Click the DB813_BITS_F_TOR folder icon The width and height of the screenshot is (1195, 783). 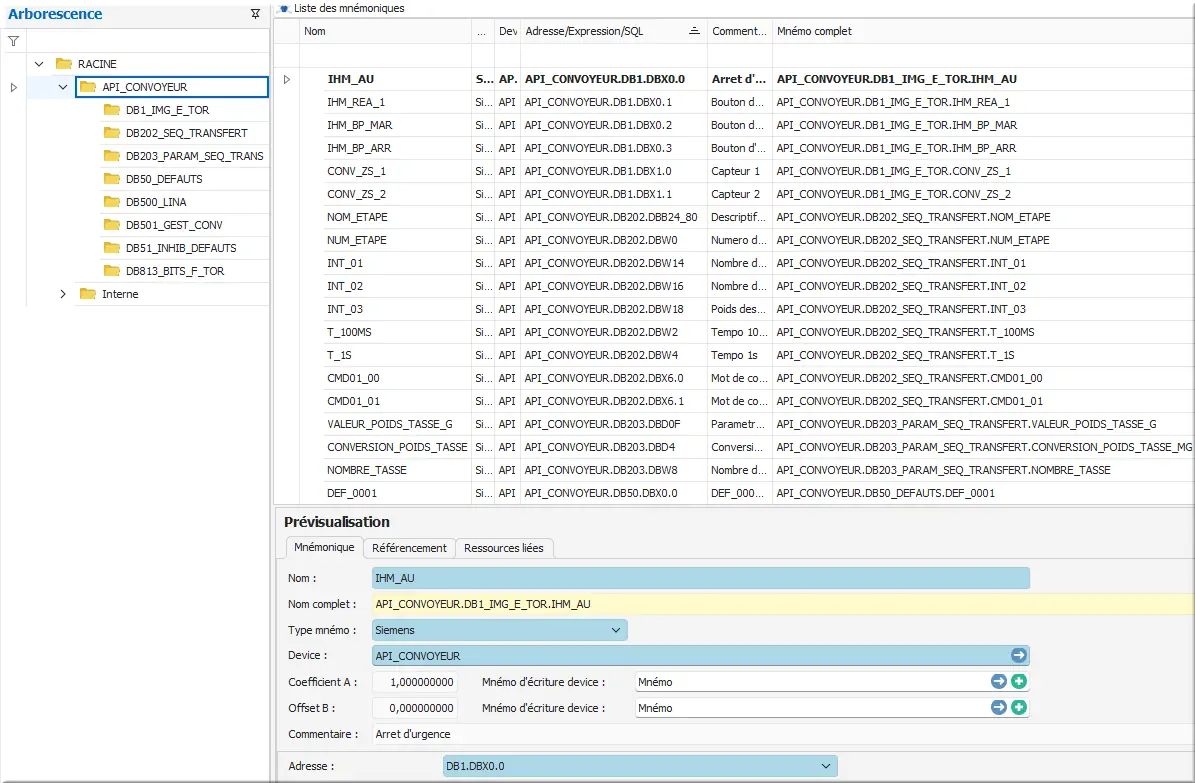(112, 271)
